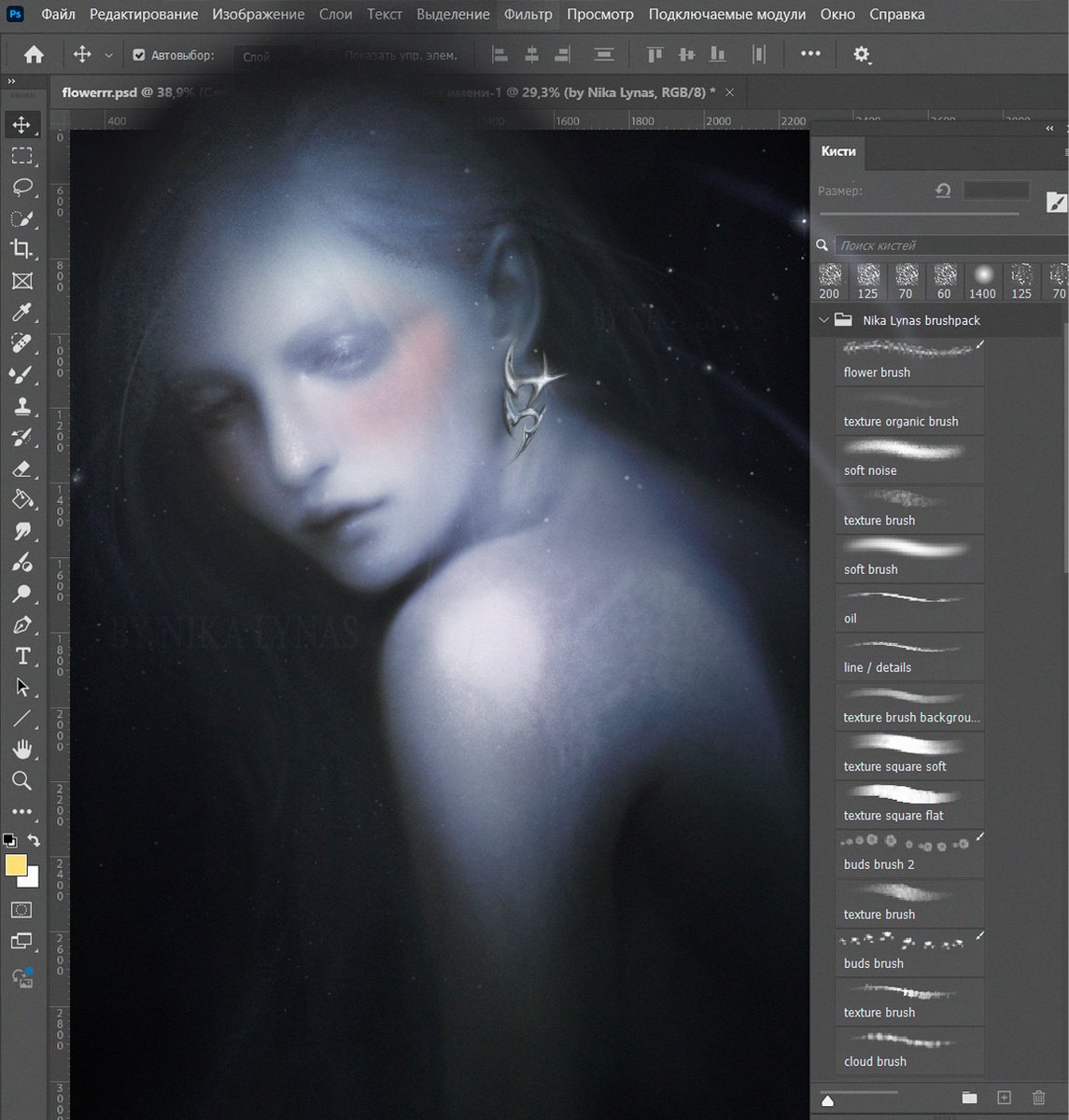Open the Файл menu
Viewport: 1069px width, 1120px height.
pyautogui.click(x=58, y=14)
